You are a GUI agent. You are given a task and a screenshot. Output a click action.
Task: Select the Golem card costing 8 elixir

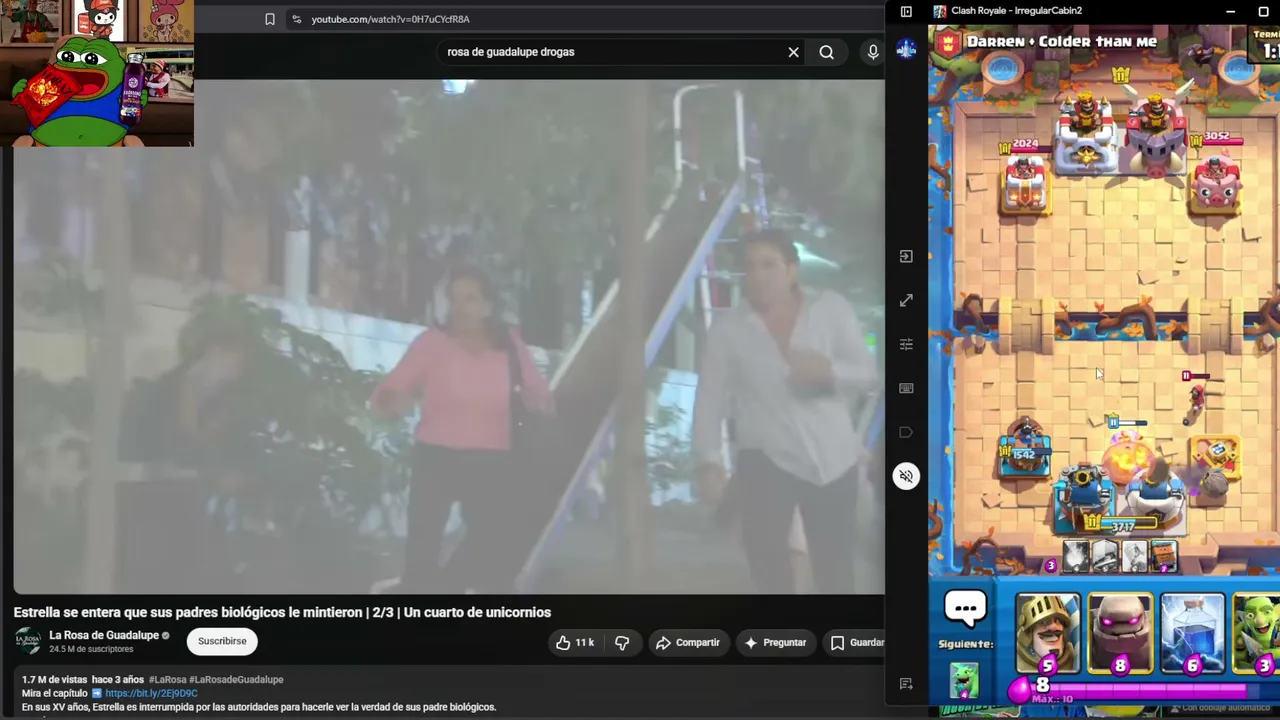(1120, 634)
